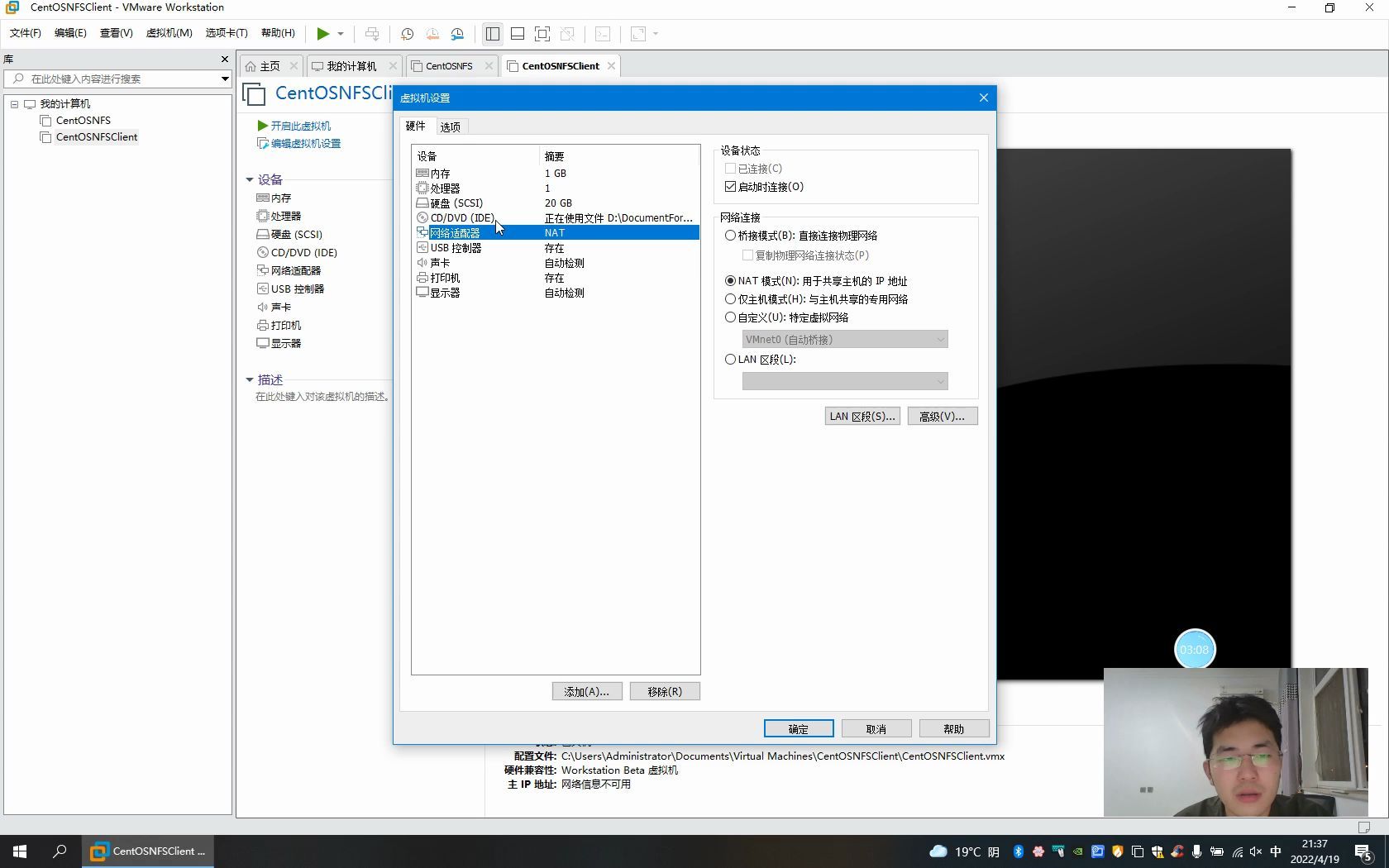Click the 高级(V)... advanced button
This screenshot has height=868, width=1389.
tap(943, 416)
